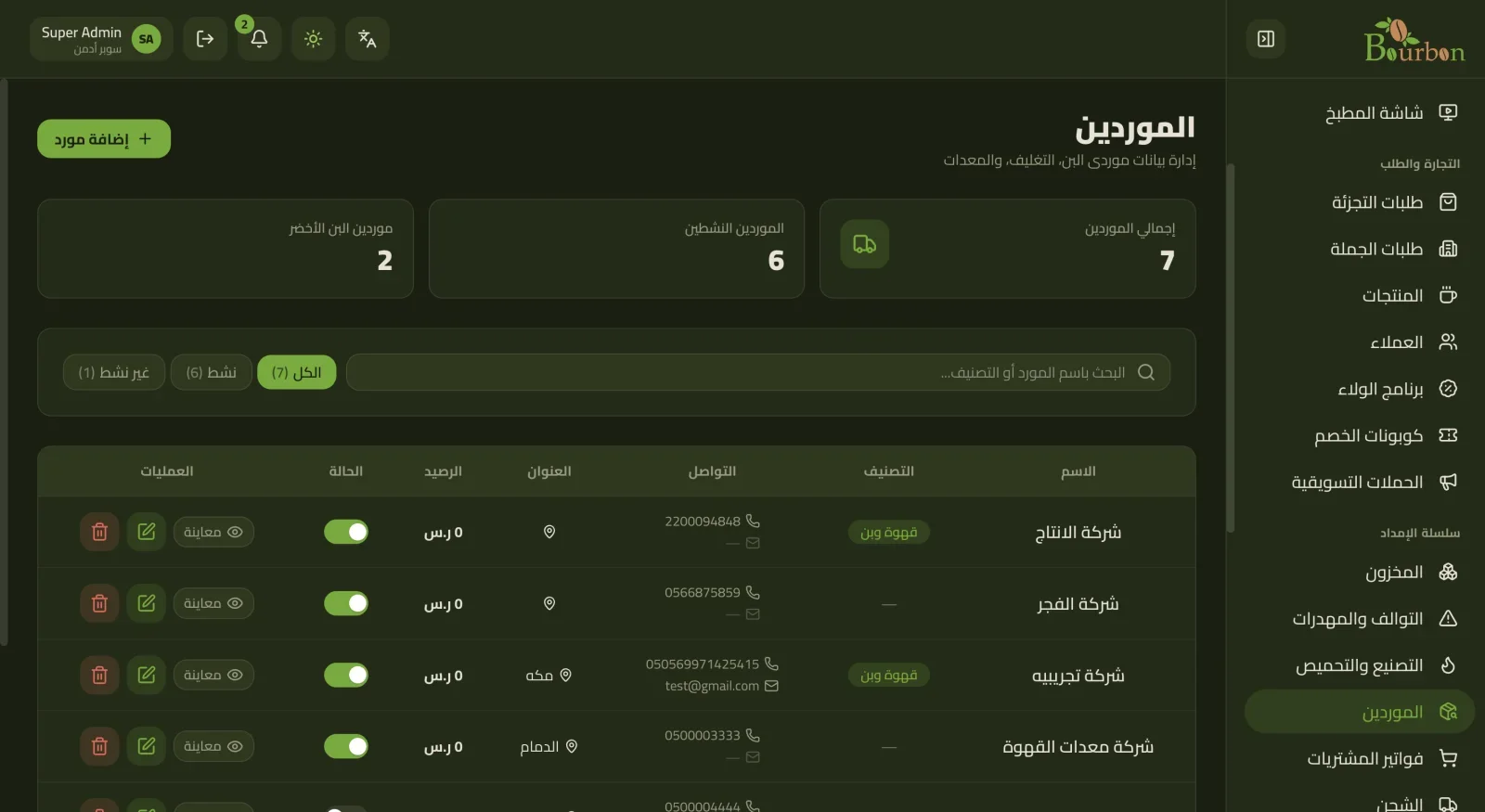Open كوبونات الخصم in sidebar
The width and height of the screenshot is (1485, 812).
point(1360,435)
